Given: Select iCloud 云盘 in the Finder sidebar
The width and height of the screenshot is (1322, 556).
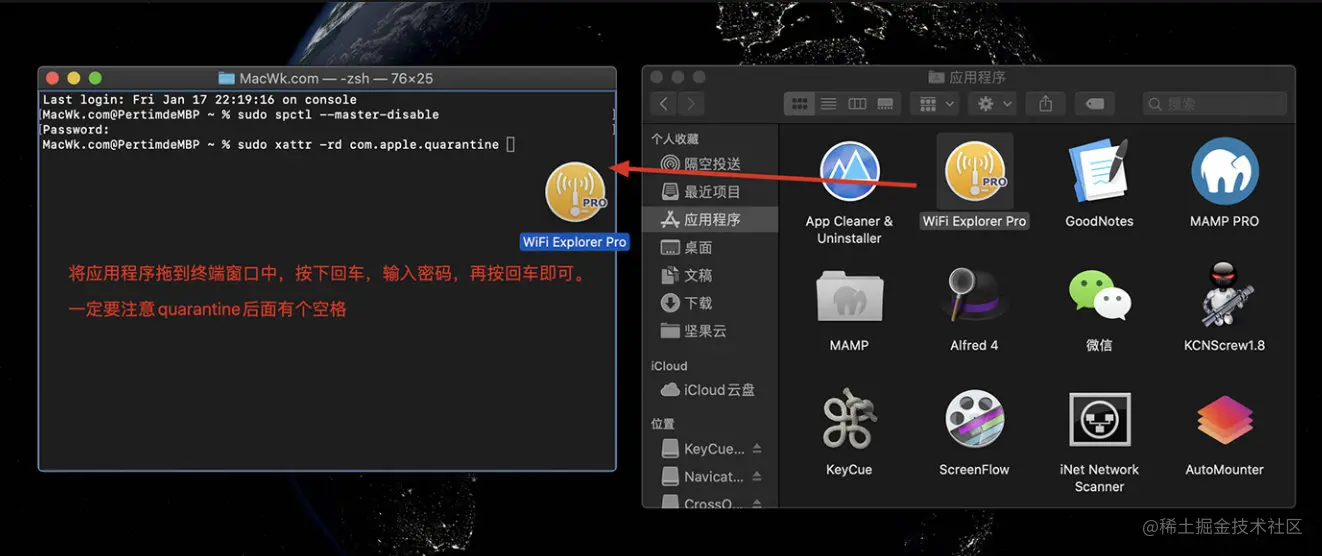Looking at the screenshot, I should tap(711, 390).
